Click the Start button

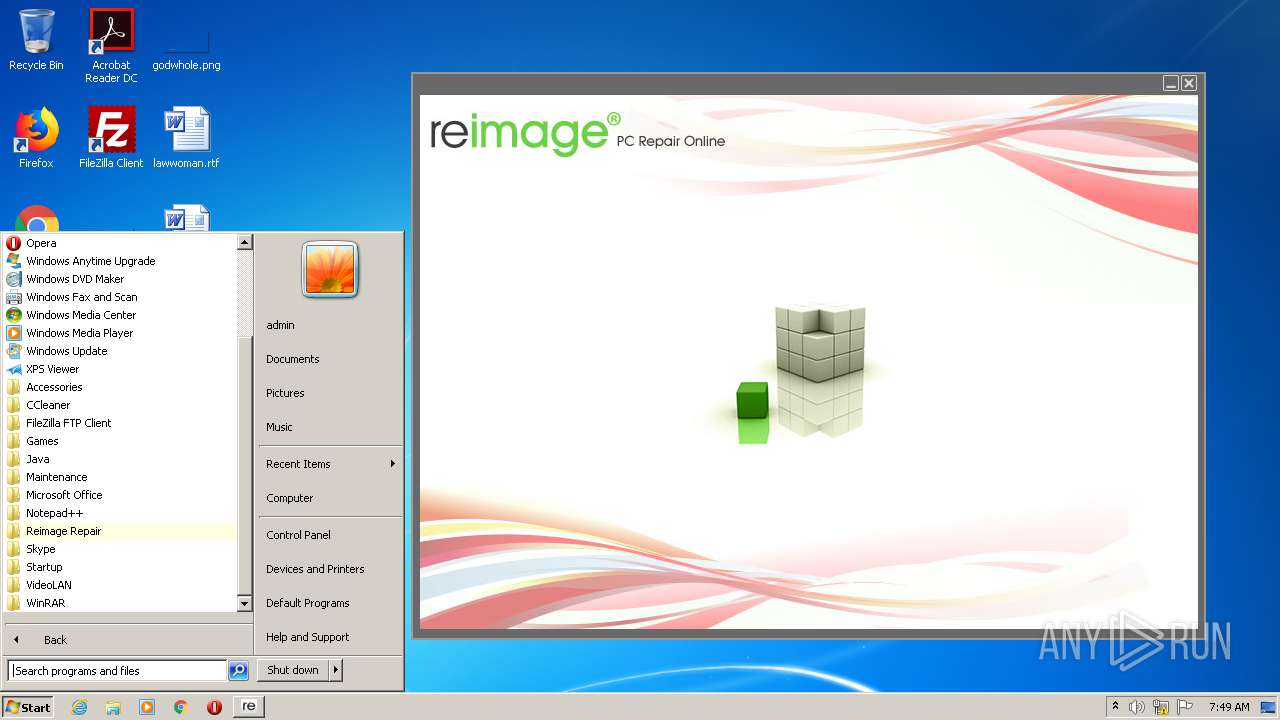click(28, 707)
